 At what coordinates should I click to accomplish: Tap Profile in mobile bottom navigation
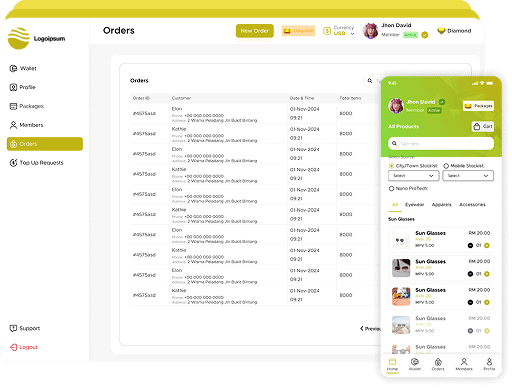click(x=489, y=364)
